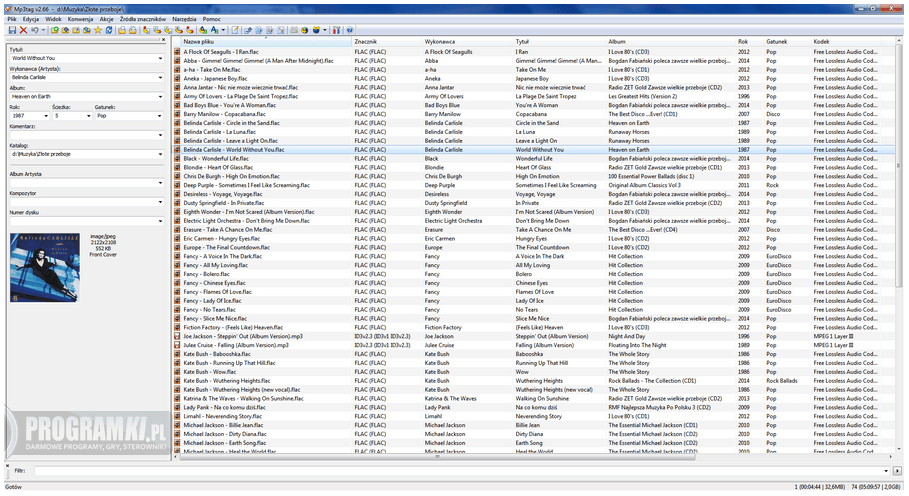This screenshot has height=496, width=909.
Task: Click the Undo arrow icon
Action: (x=35, y=30)
